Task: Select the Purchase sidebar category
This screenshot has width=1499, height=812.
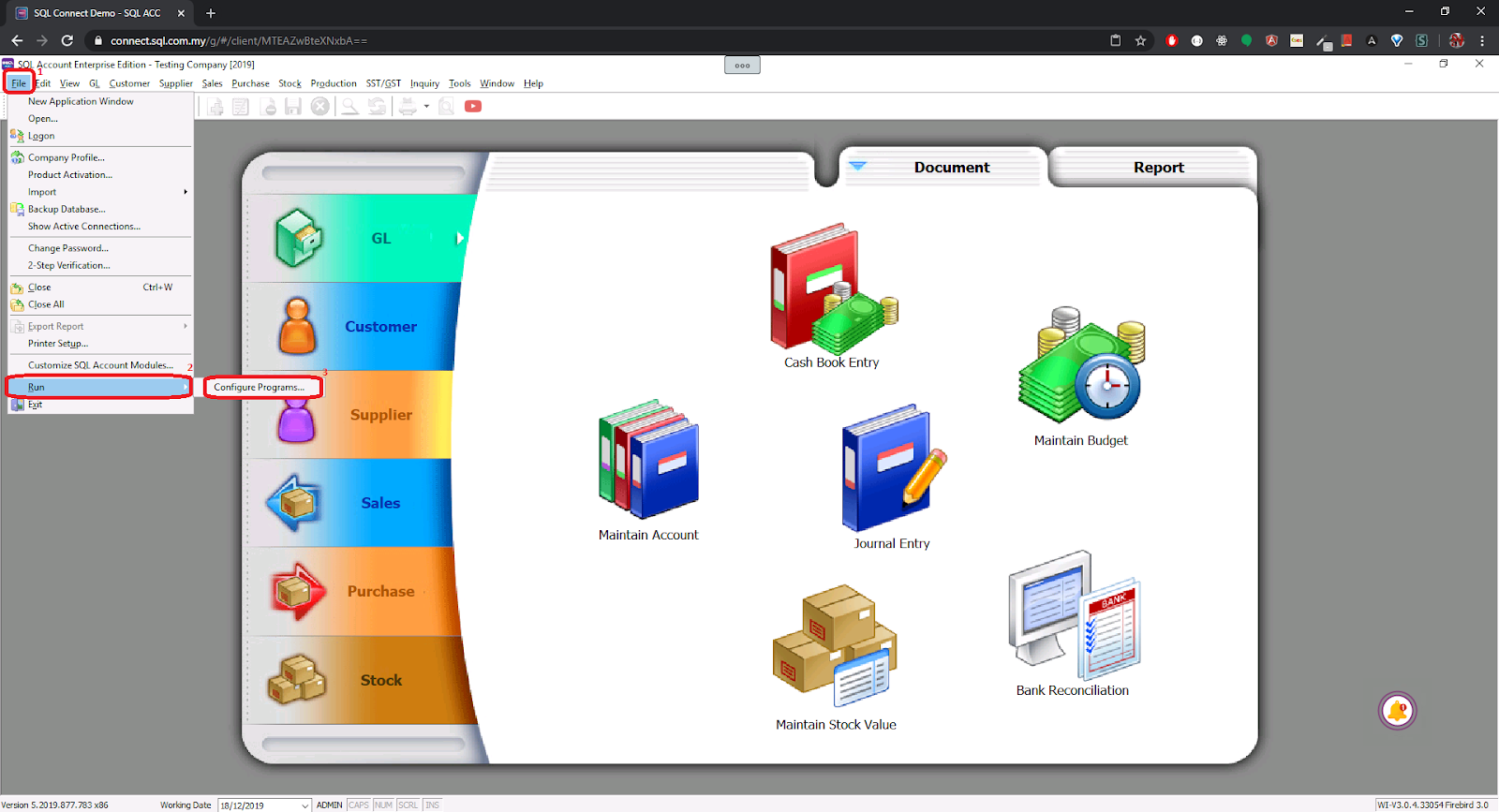Action: (x=351, y=592)
